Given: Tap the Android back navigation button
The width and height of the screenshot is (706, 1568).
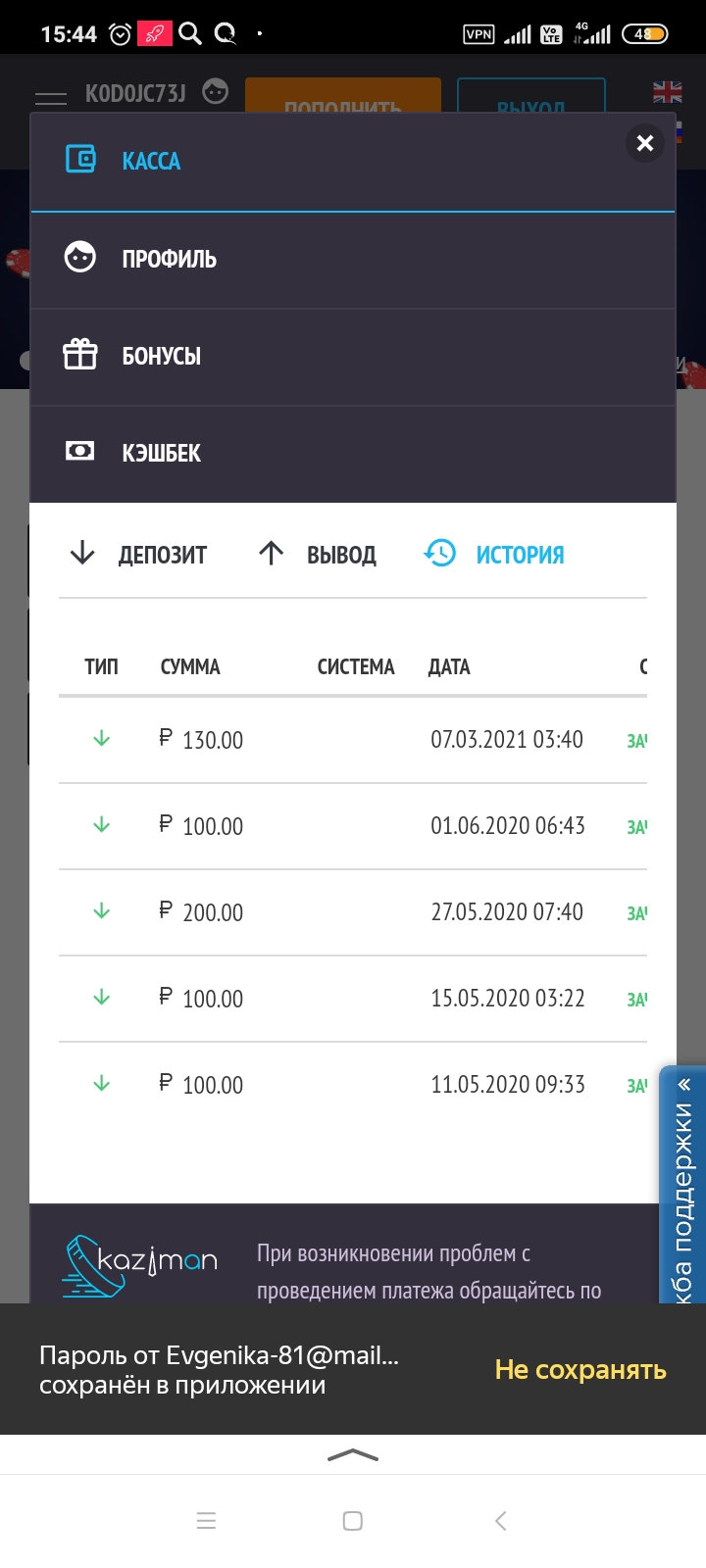Looking at the screenshot, I should (500, 1521).
